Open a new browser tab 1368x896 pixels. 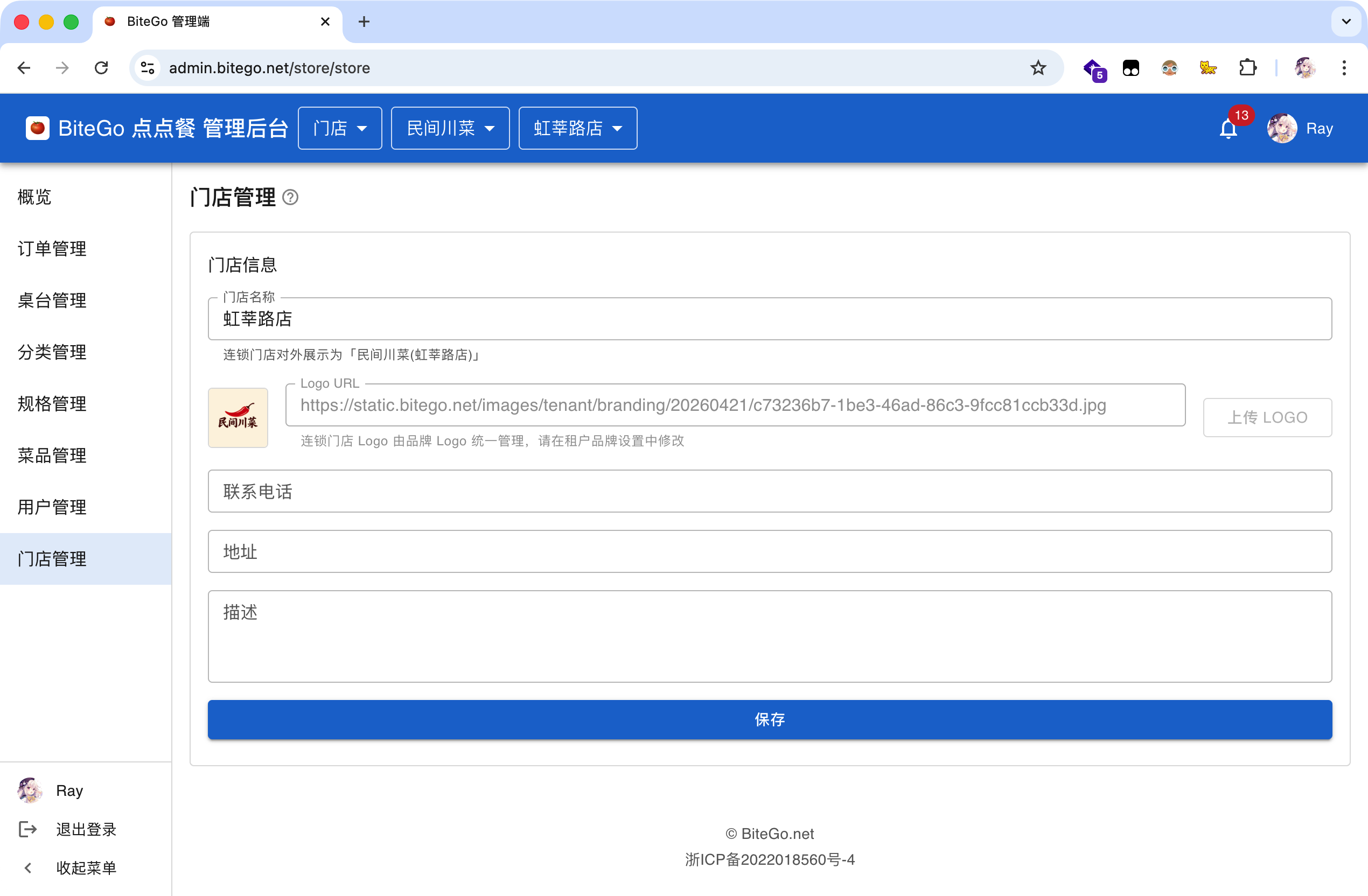click(x=364, y=22)
